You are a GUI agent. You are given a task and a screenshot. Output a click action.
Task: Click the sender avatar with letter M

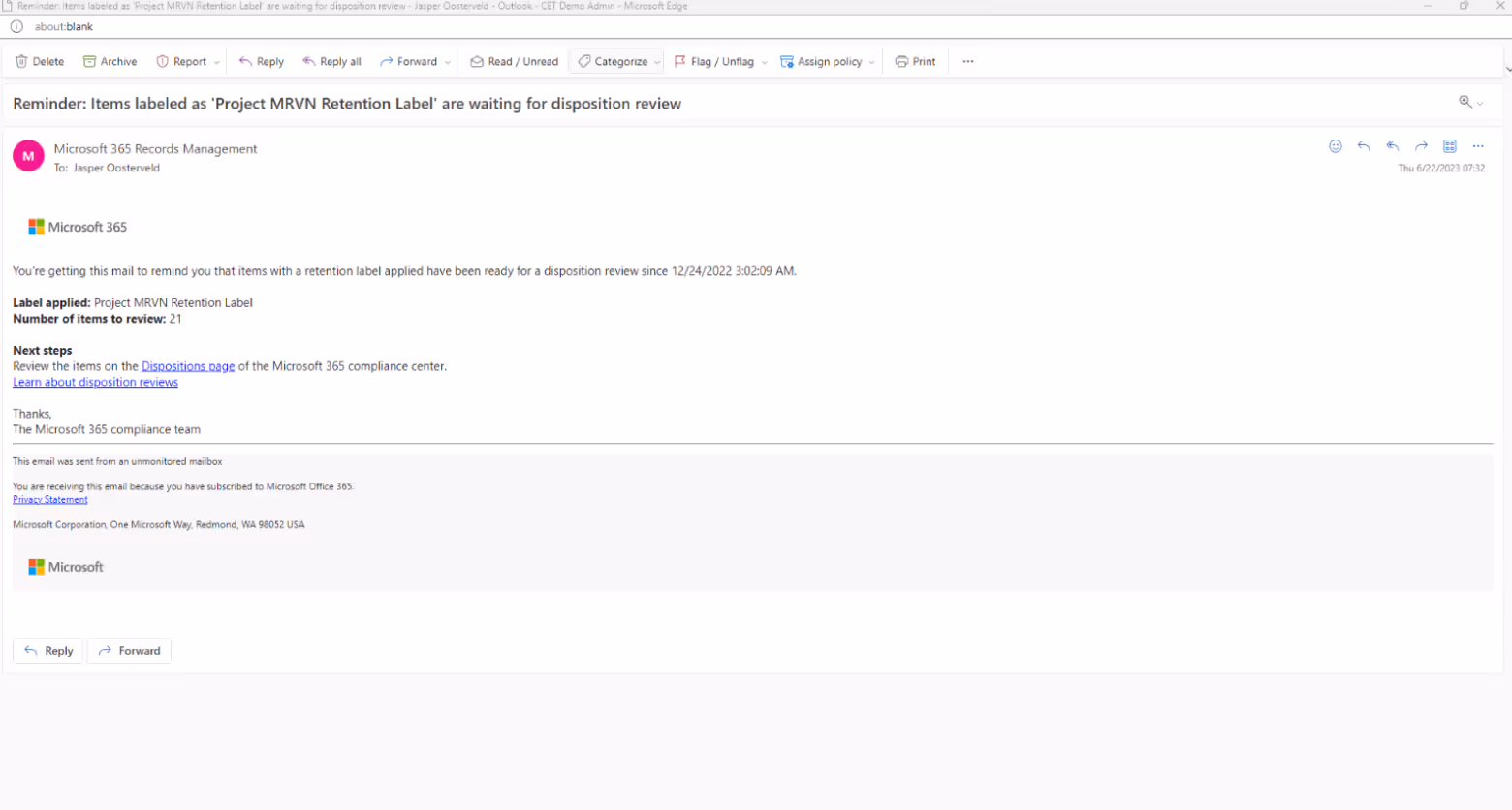click(x=28, y=155)
